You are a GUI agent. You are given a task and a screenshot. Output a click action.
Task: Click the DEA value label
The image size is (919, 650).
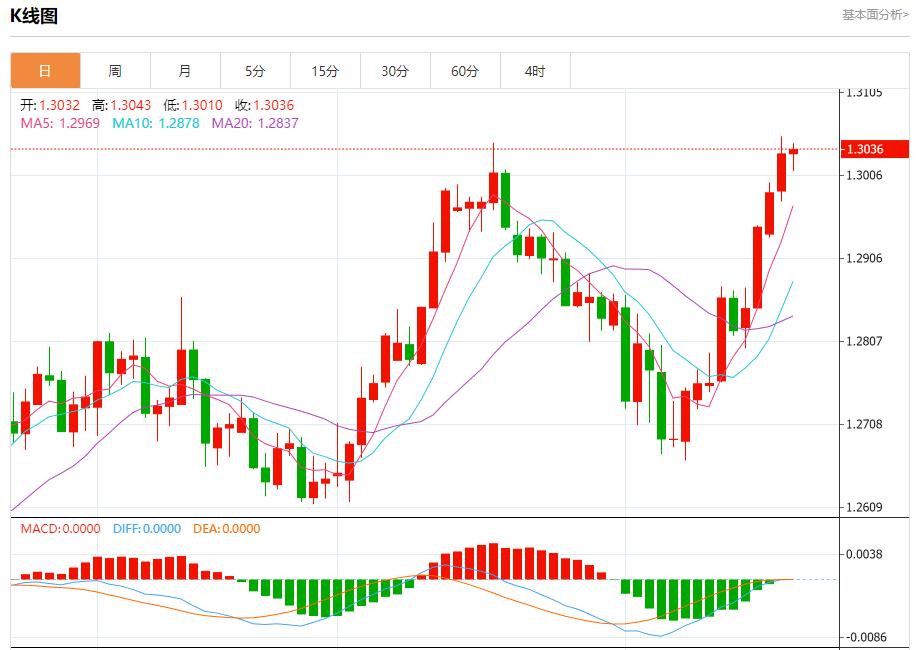click(x=226, y=529)
